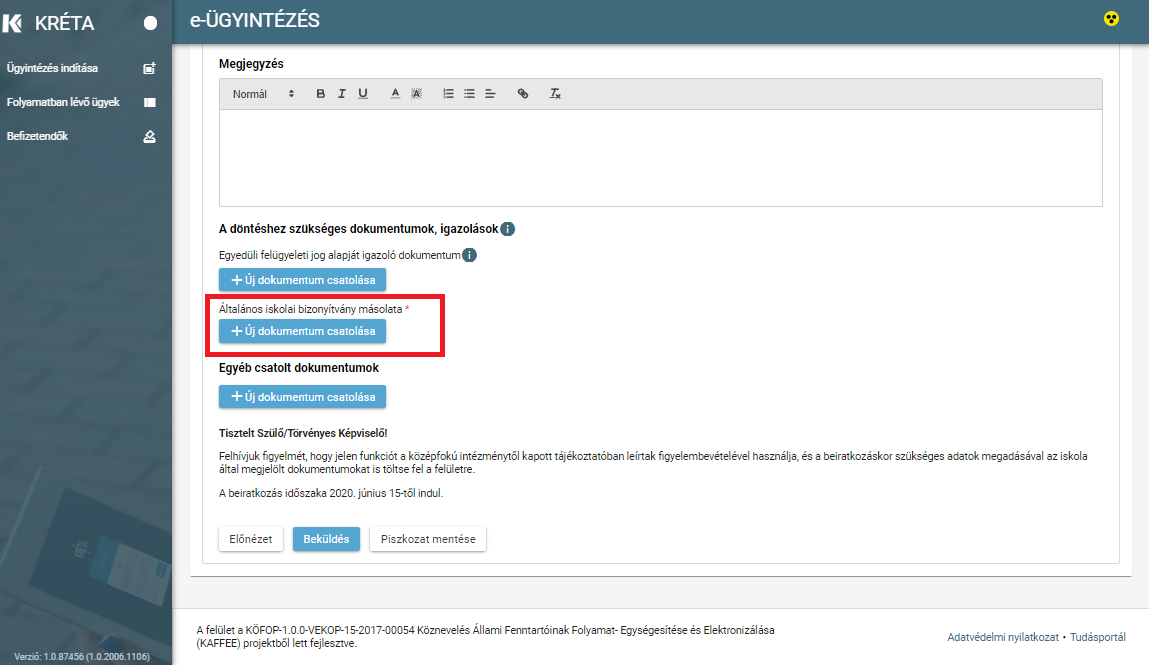Click the Beküldés submit button
The width and height of the screenshot is (1149, 665).
(326, 539)
